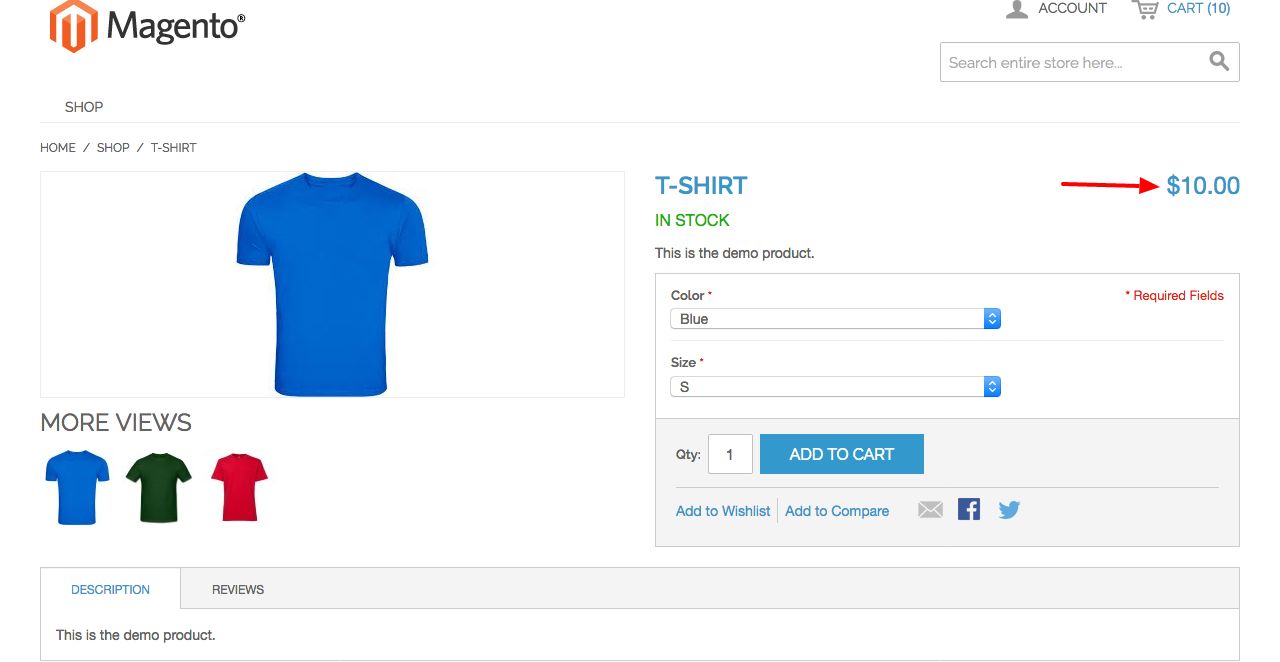The width and height of the screenshot is (1280, 662).
Task: Select the Description tab
Action: (110, 589)
